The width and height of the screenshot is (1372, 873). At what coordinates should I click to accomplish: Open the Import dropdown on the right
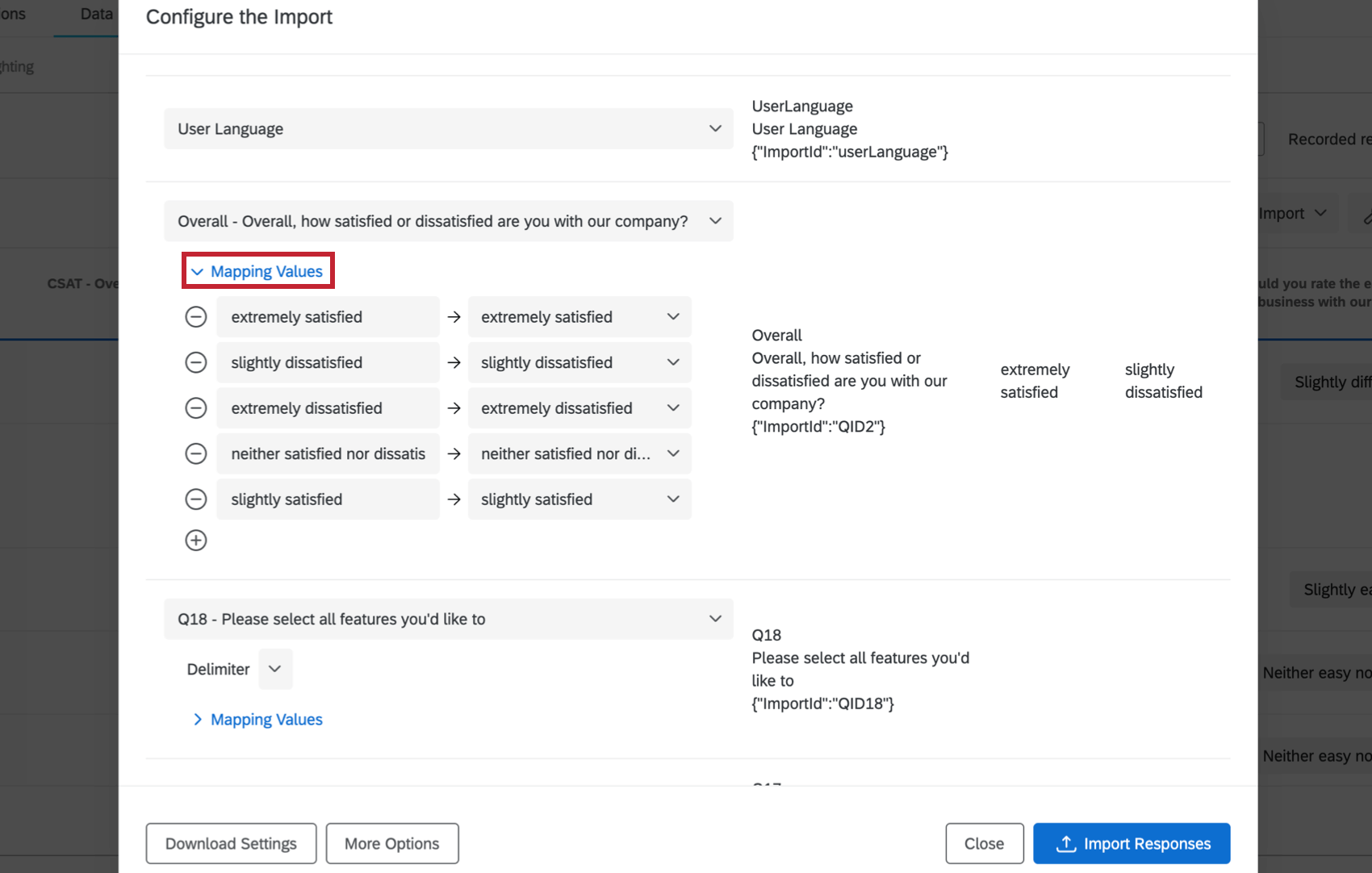[1319, 213]
